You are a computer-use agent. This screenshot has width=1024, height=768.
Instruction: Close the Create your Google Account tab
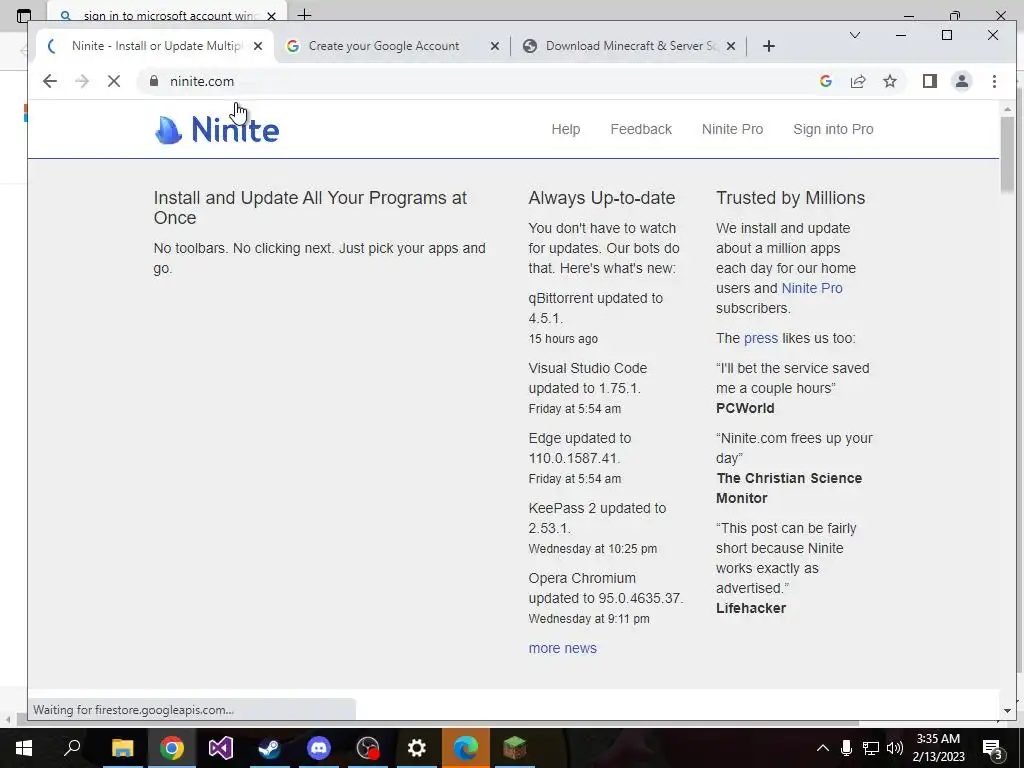click(x=495, y=46)
